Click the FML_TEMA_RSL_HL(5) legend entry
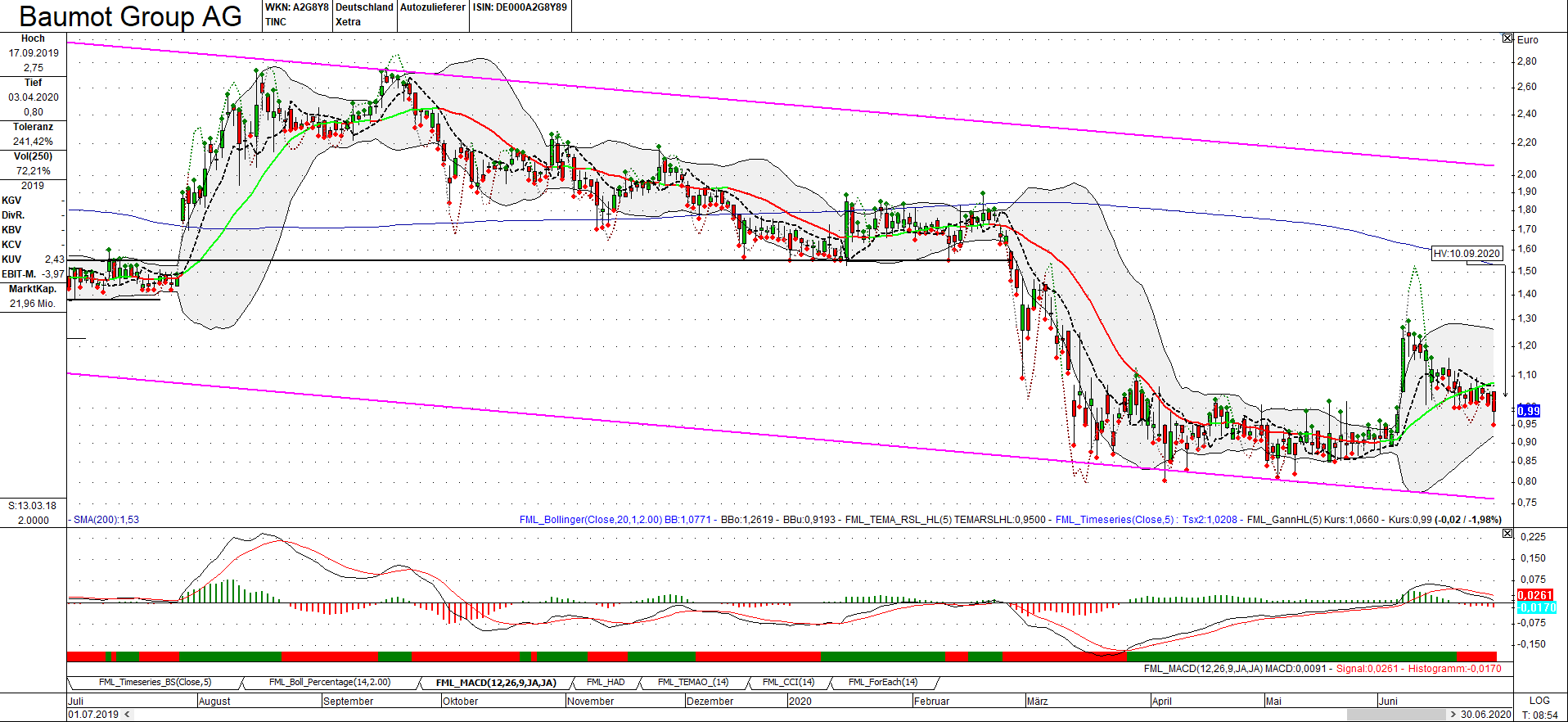The width and height of the screenshot is (1568, 722). [898, 520]
